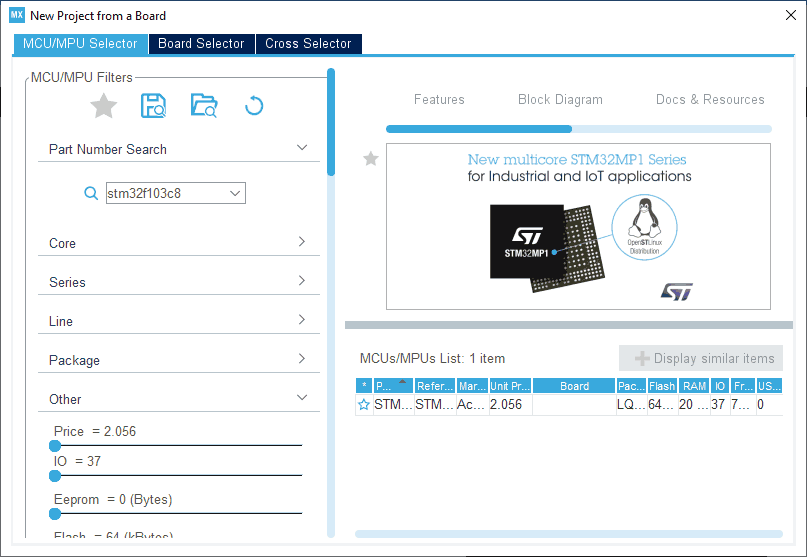Click the save search icon
807x557 pixels.
153,106
